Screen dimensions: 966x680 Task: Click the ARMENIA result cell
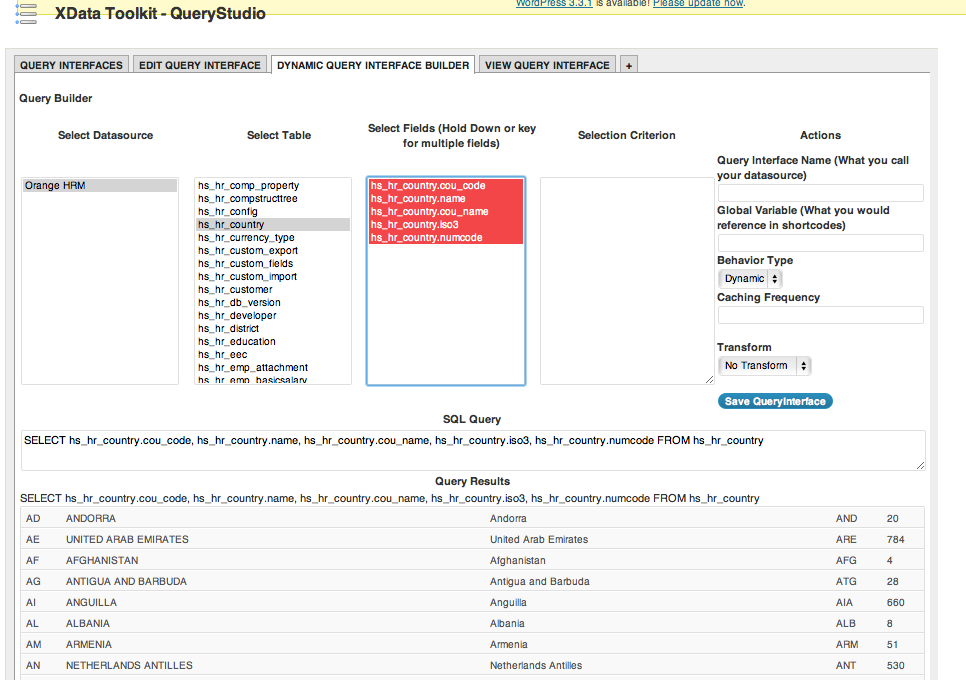click(89, 644)
